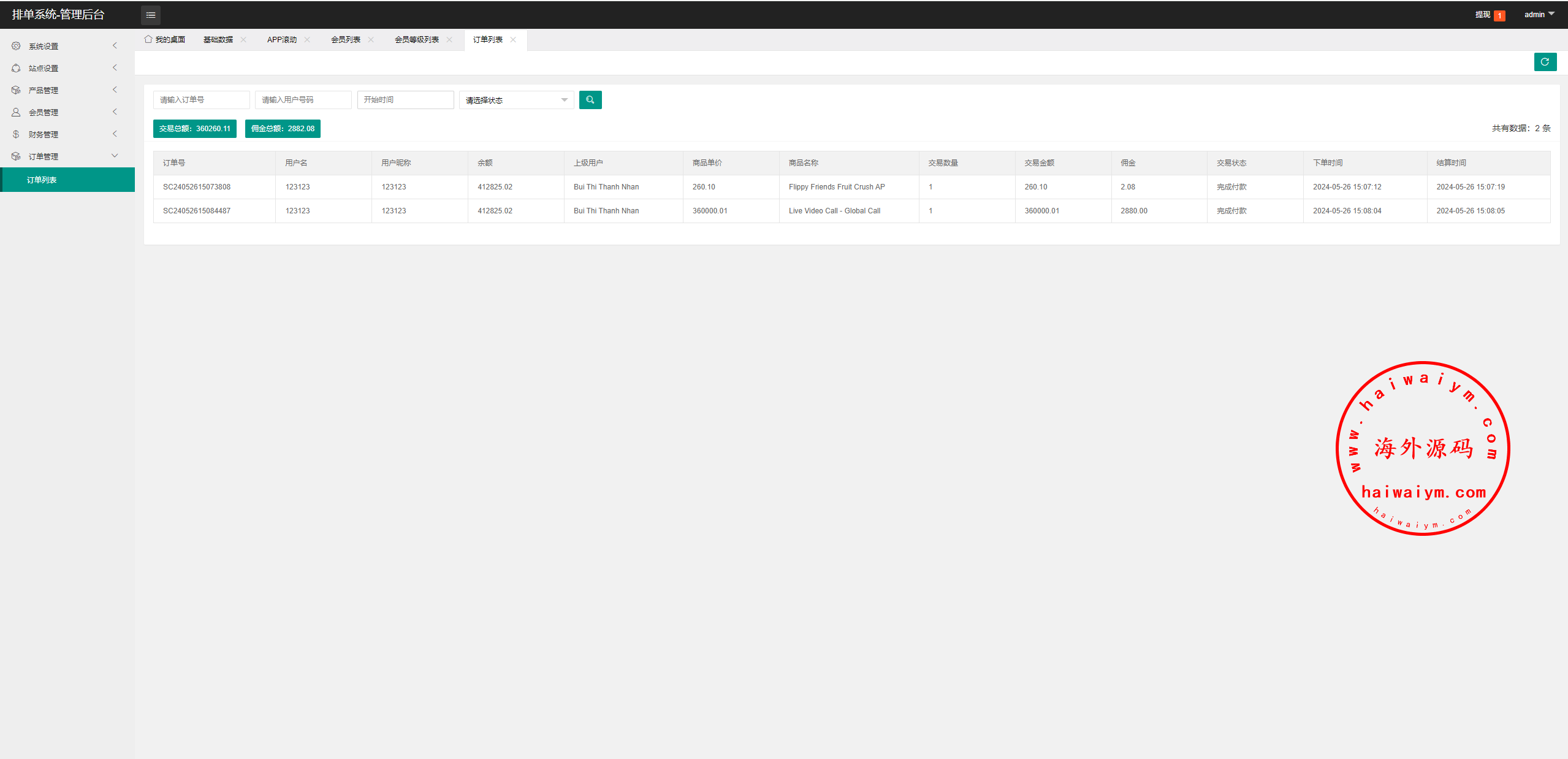
Task: Click the 财务管理 dollar icon
Action: coord(16,134)
